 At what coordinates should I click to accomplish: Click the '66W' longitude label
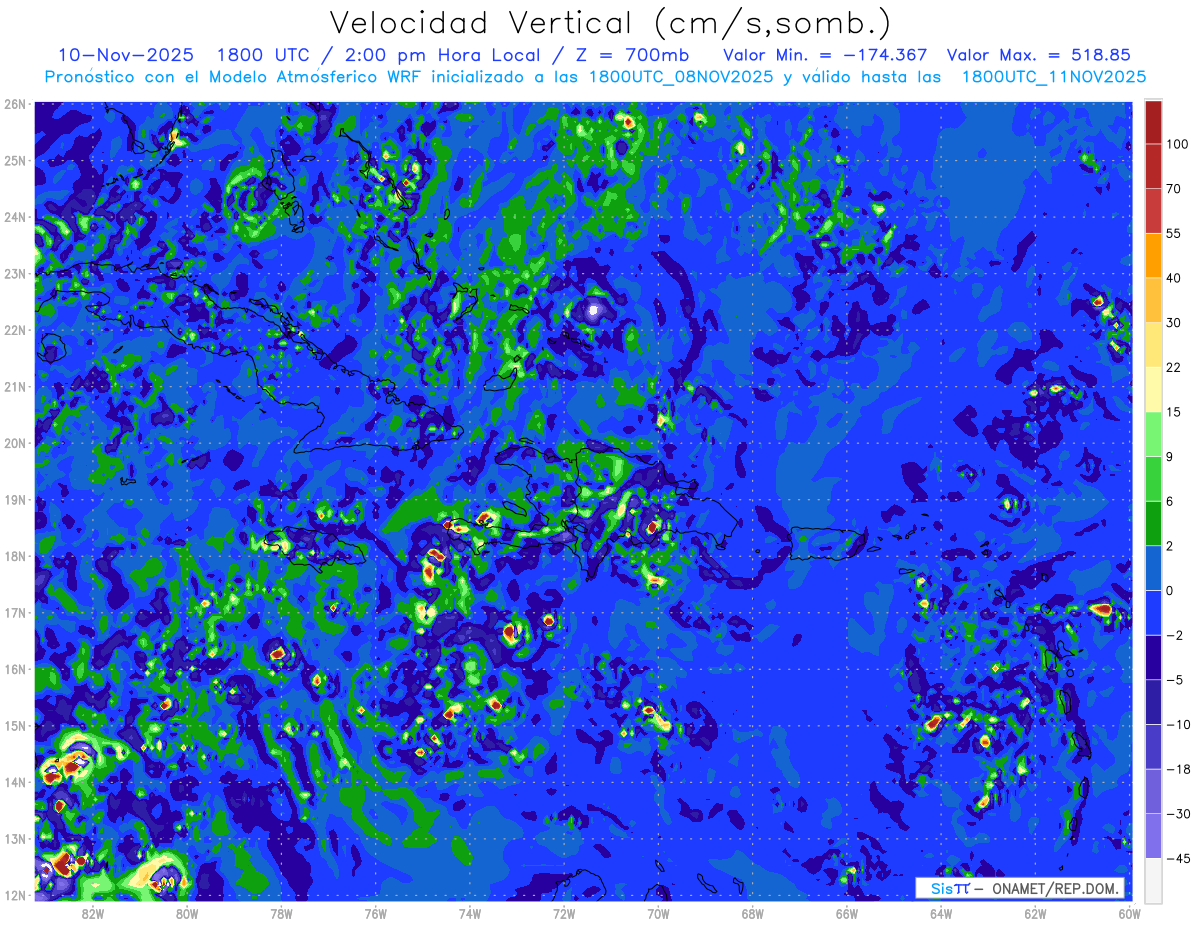click(x=847, y=913)
